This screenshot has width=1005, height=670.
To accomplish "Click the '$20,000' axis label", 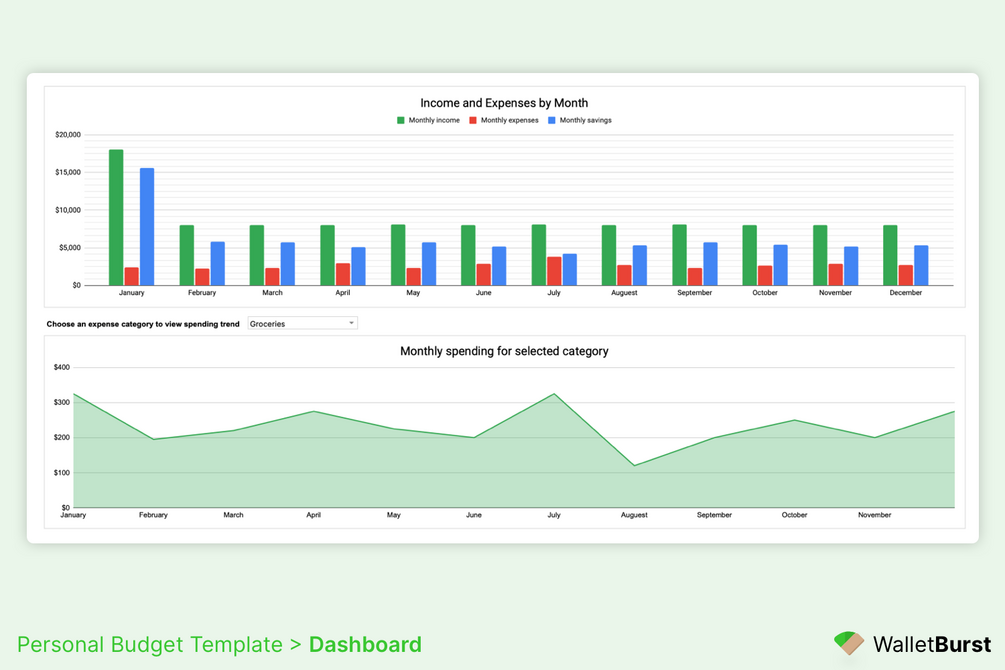I will 68,135.
